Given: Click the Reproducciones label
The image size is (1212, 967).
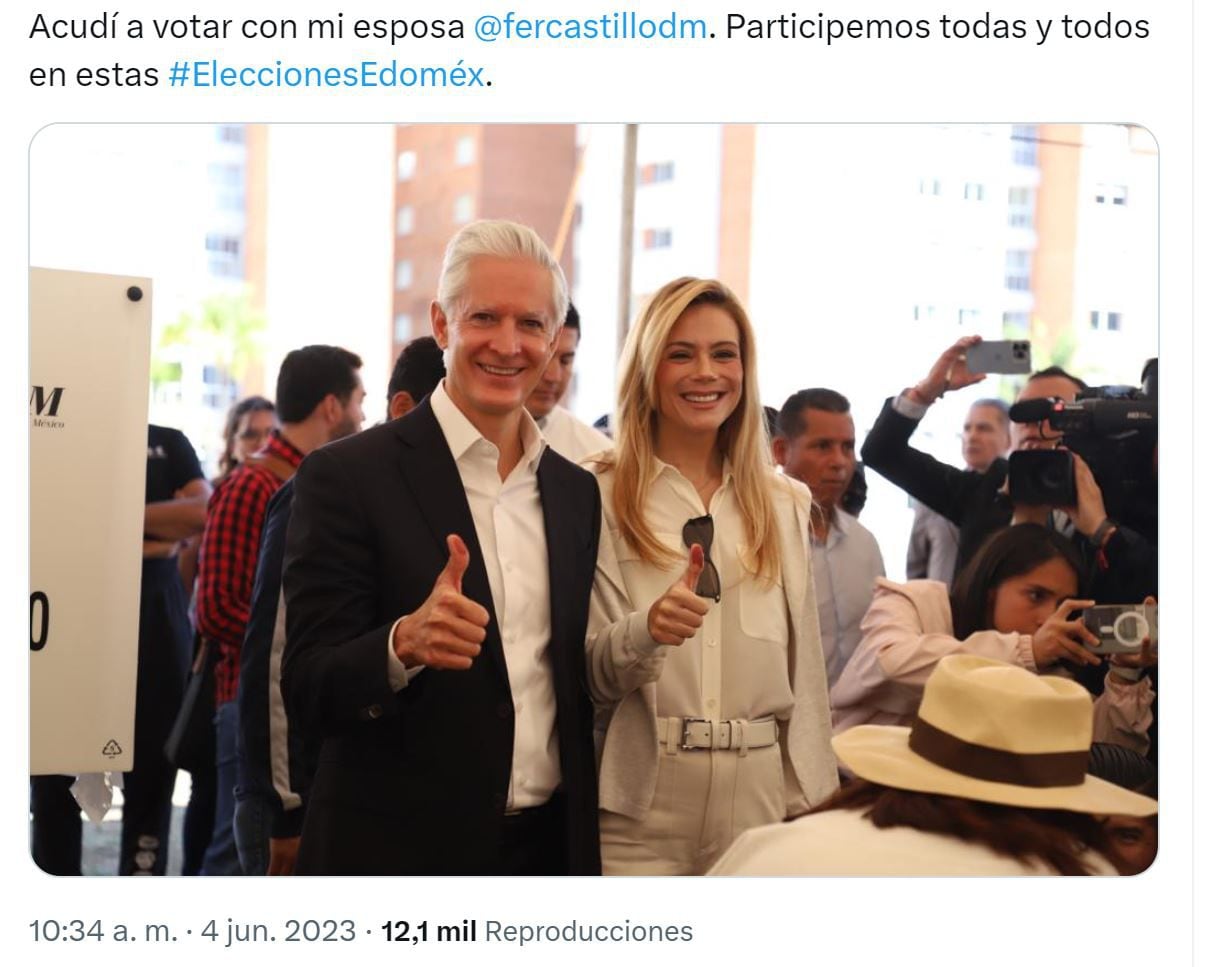Looking at the screenshot, I should click(588, 931).
